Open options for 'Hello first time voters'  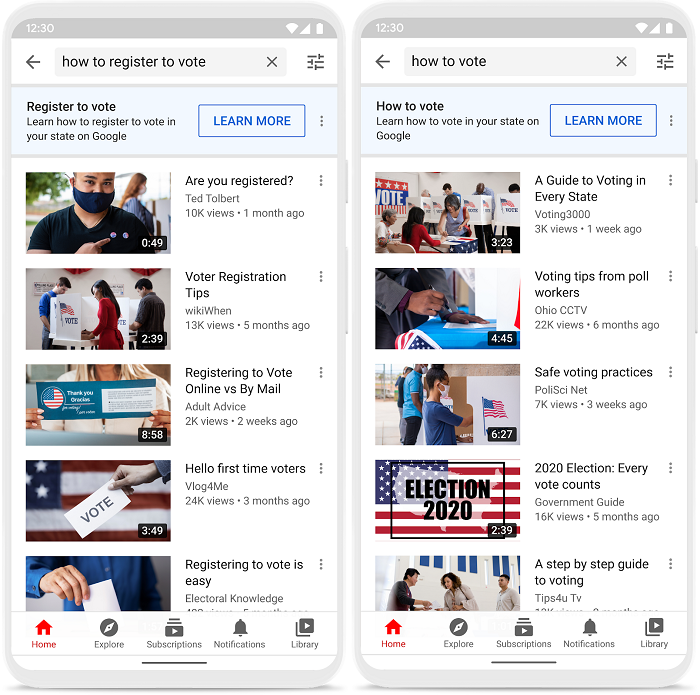[x=321, y=468]
